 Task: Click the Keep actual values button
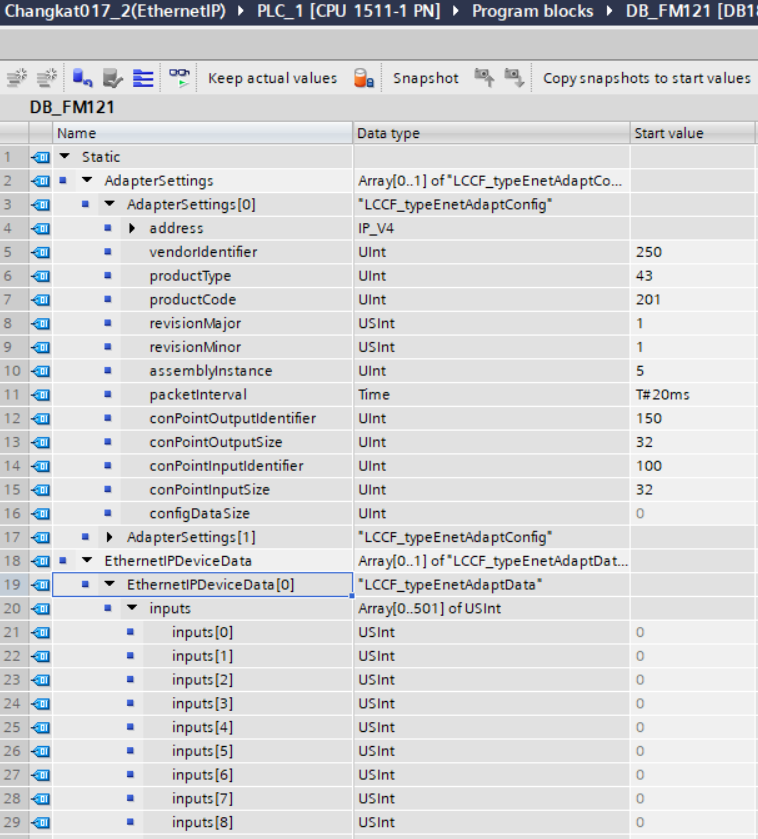(272, 78)
